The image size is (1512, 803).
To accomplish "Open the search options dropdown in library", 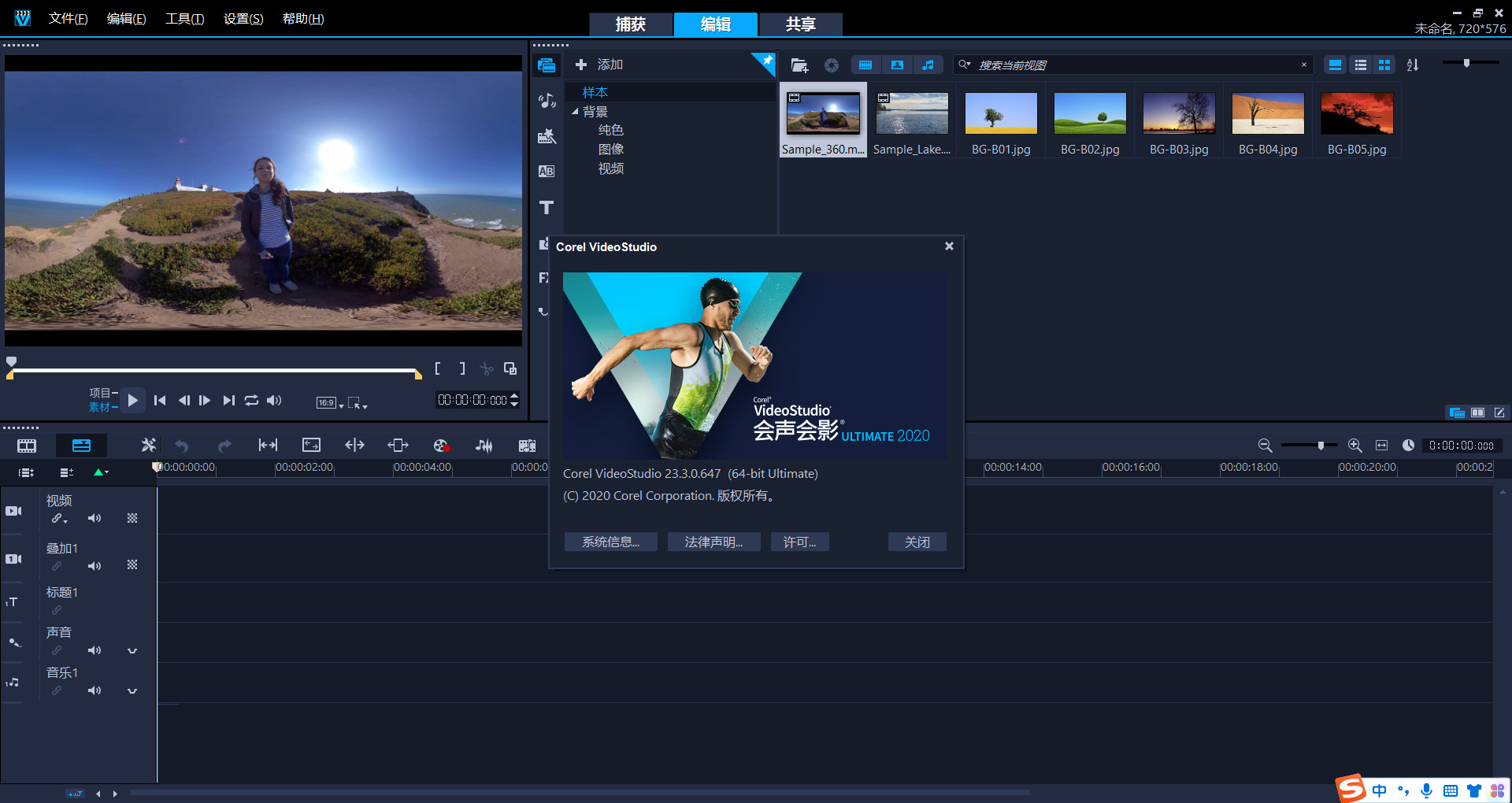I will (x=965, y=65).
